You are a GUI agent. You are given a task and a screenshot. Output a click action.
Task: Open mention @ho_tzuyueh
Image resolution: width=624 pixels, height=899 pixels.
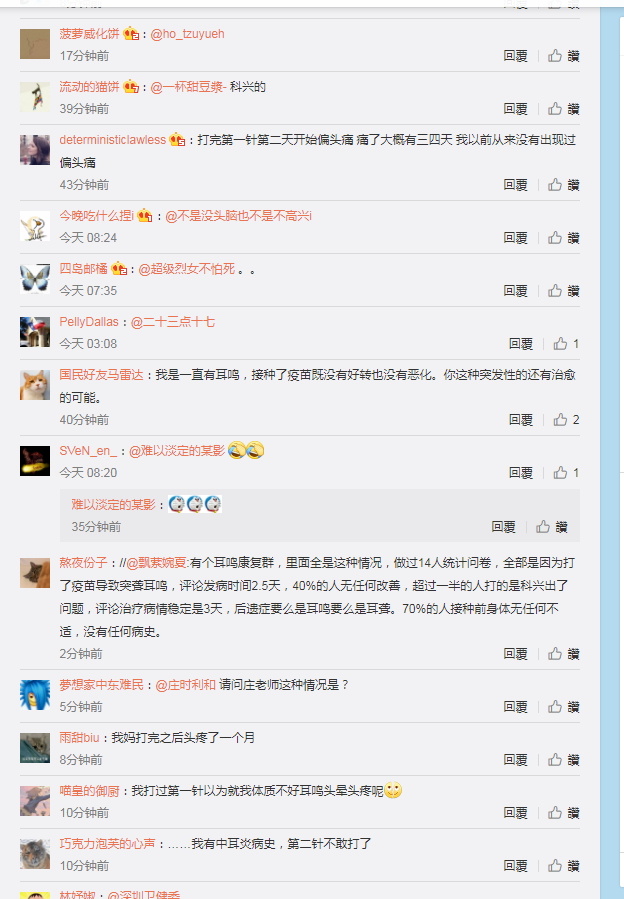click(x=187, y=34)
